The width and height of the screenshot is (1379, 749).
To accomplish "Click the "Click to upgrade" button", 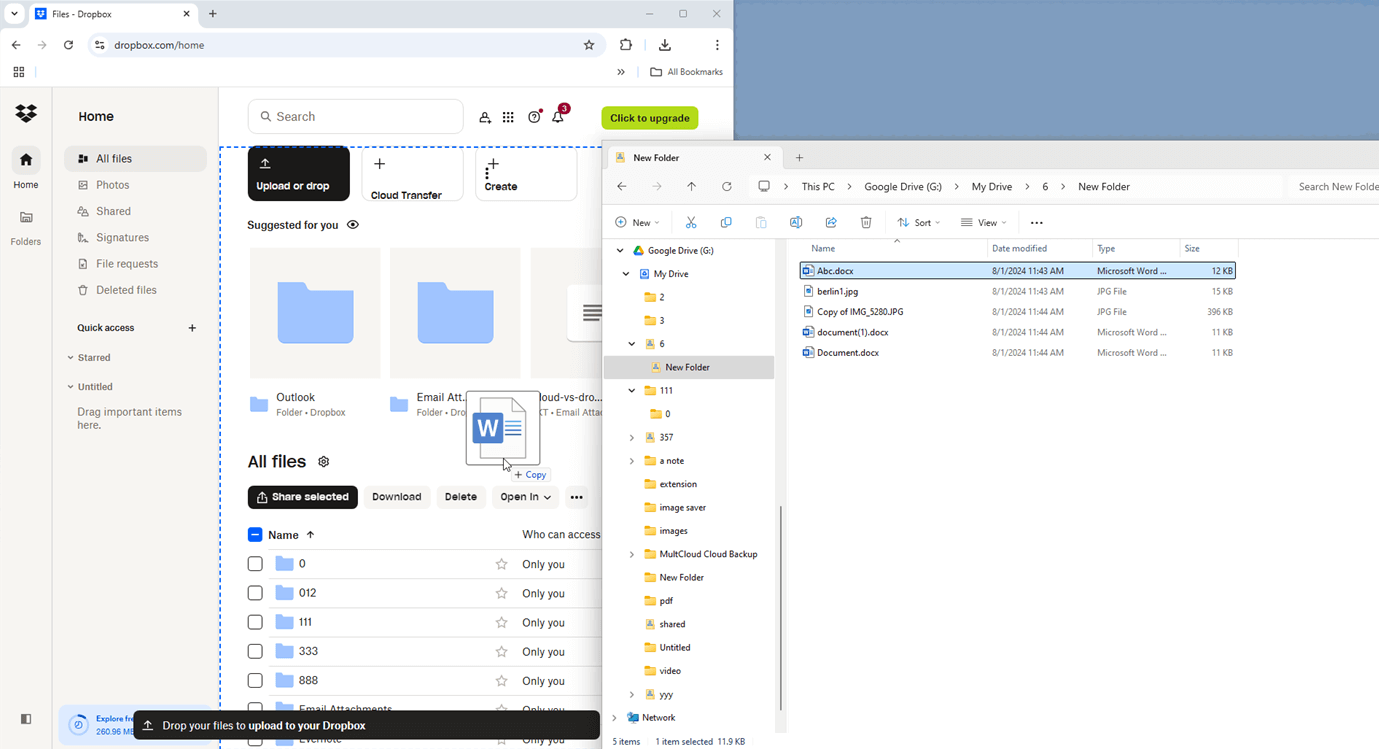I will tap(649, 118).
